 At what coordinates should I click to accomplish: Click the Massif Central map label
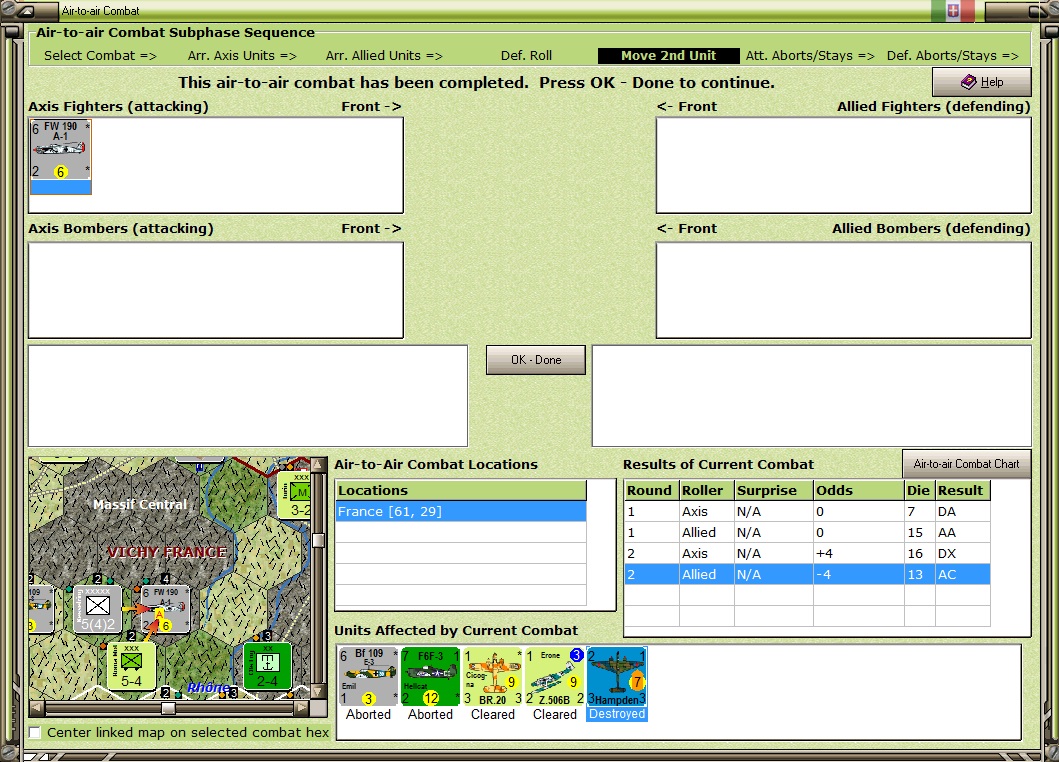140,504
